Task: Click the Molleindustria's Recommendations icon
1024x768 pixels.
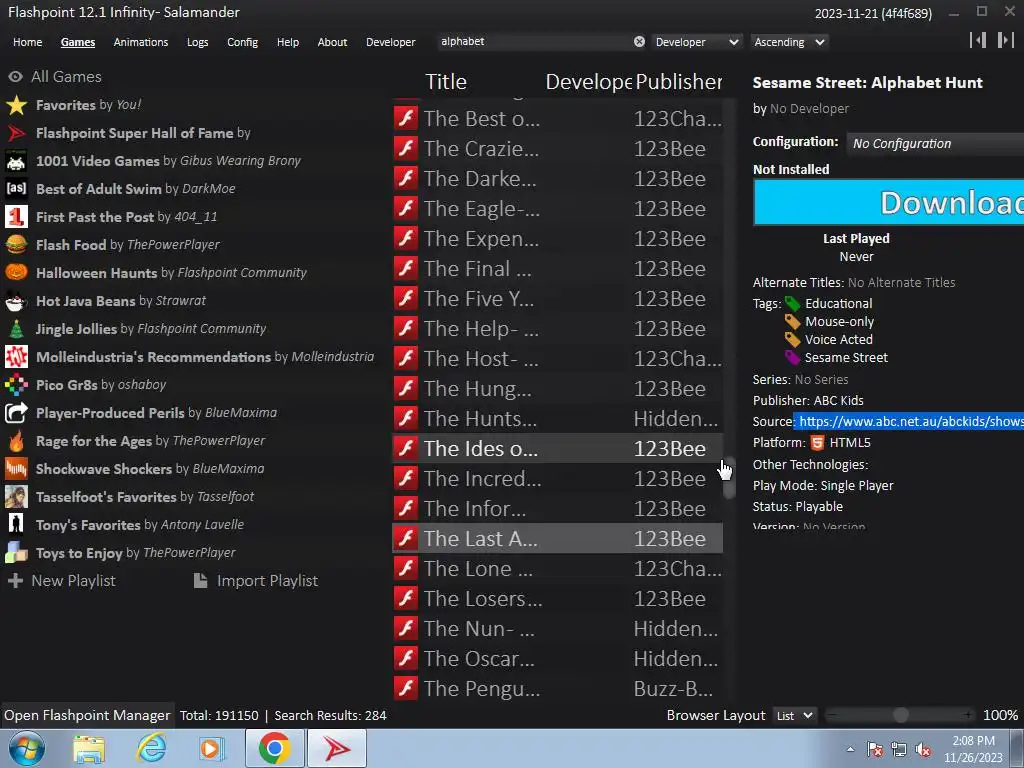Action: coord(16,357)
